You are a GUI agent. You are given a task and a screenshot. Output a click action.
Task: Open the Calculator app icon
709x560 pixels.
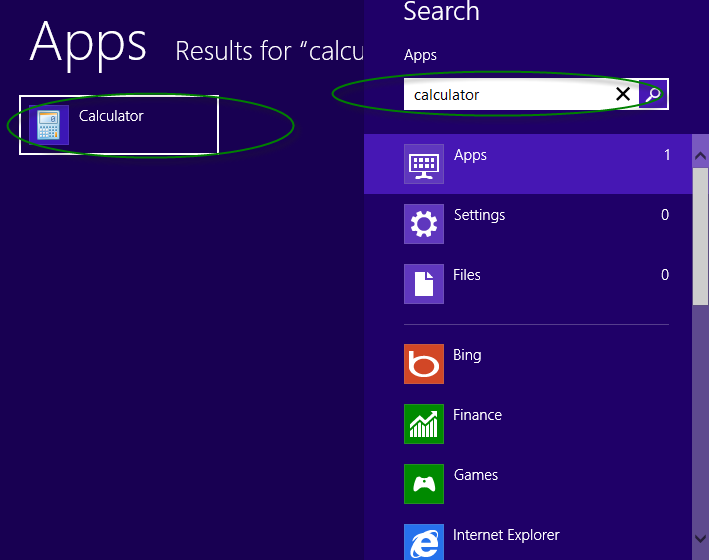pos(49,125)
